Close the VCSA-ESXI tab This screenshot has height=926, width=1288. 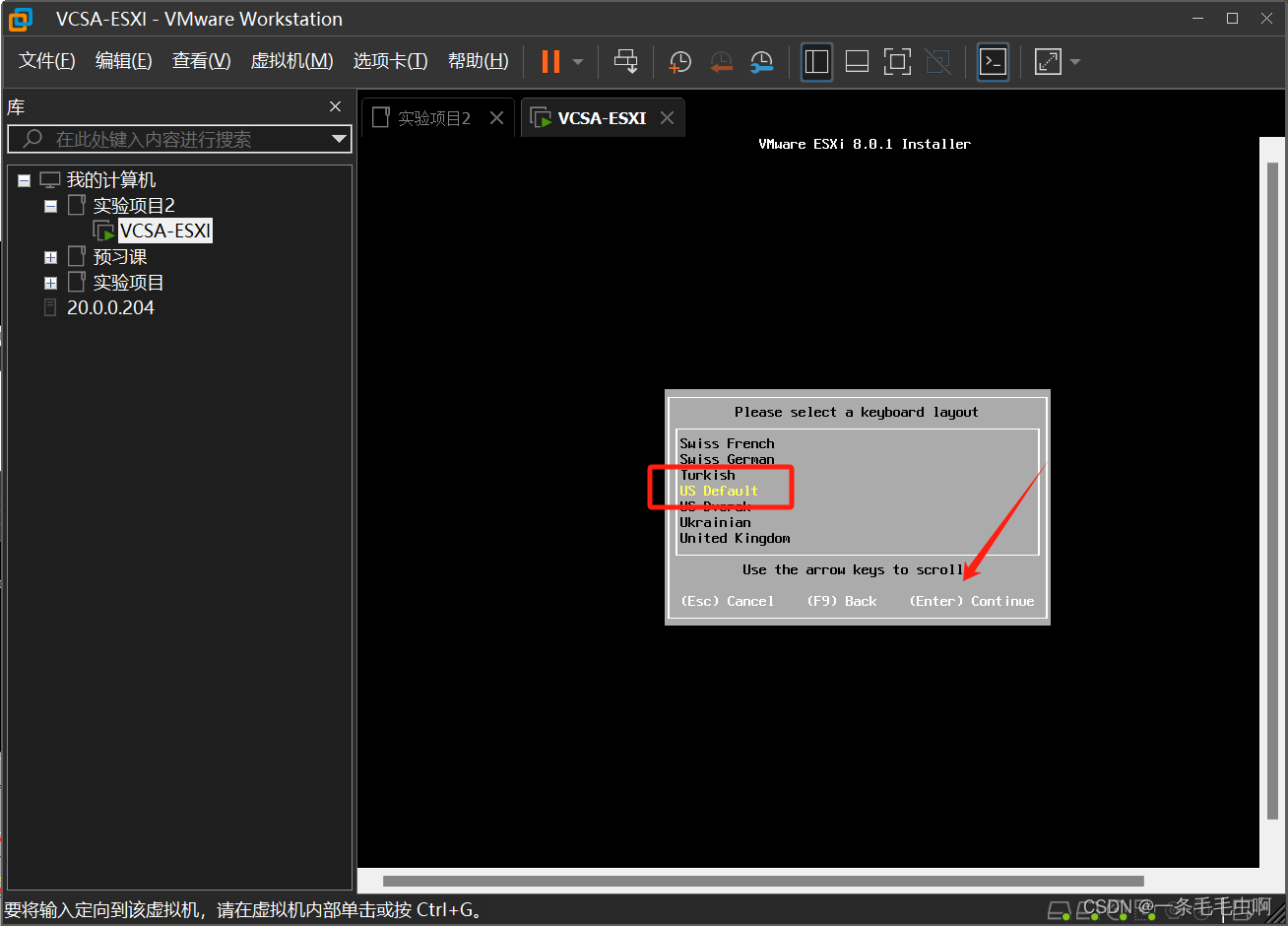[668, 118]
